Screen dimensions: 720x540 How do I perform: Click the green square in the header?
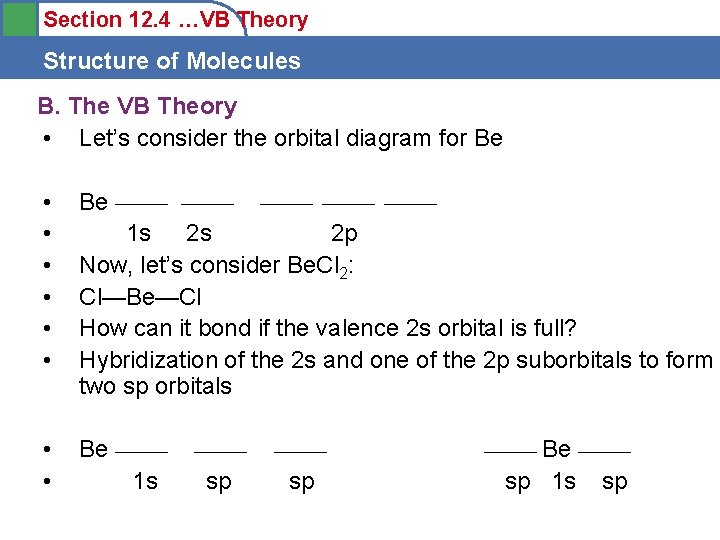[x=19, y=19]
